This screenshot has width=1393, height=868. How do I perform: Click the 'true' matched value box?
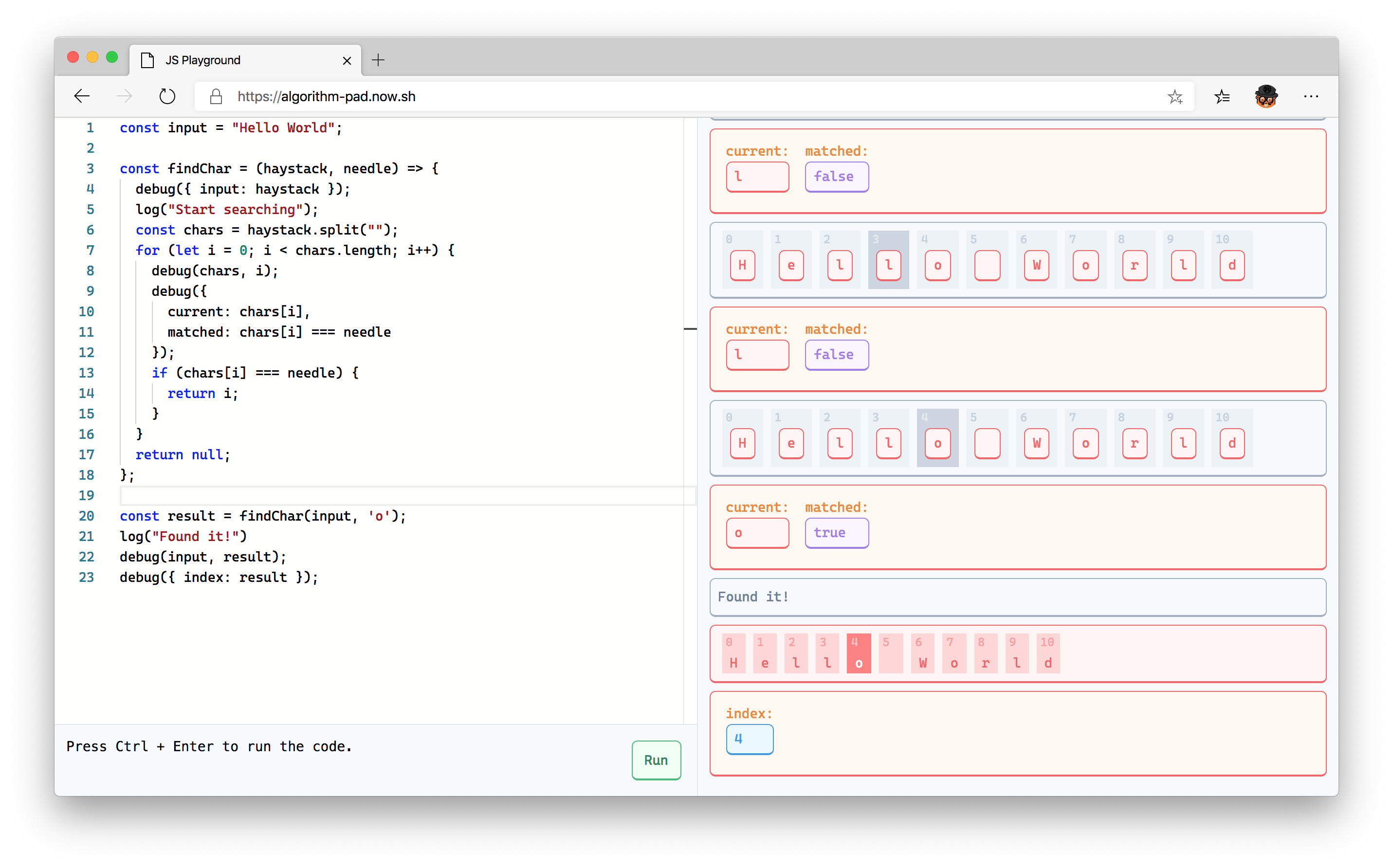(836, 533)
